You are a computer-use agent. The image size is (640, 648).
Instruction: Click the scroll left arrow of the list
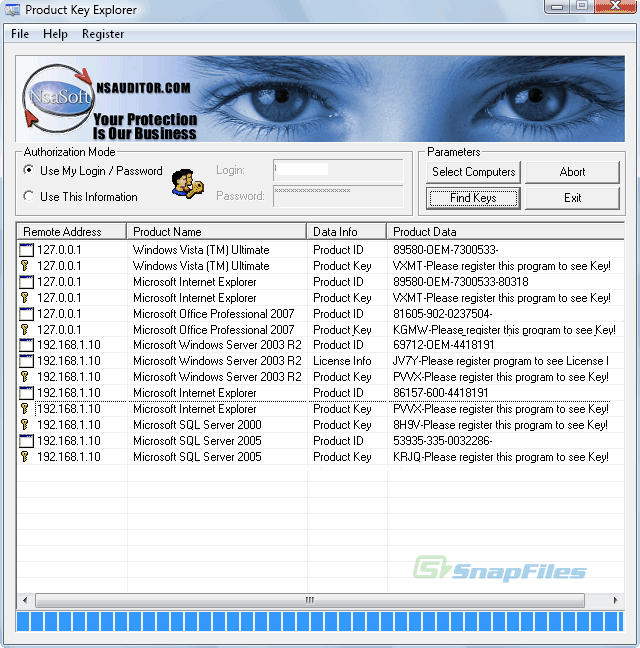(25, 600)
